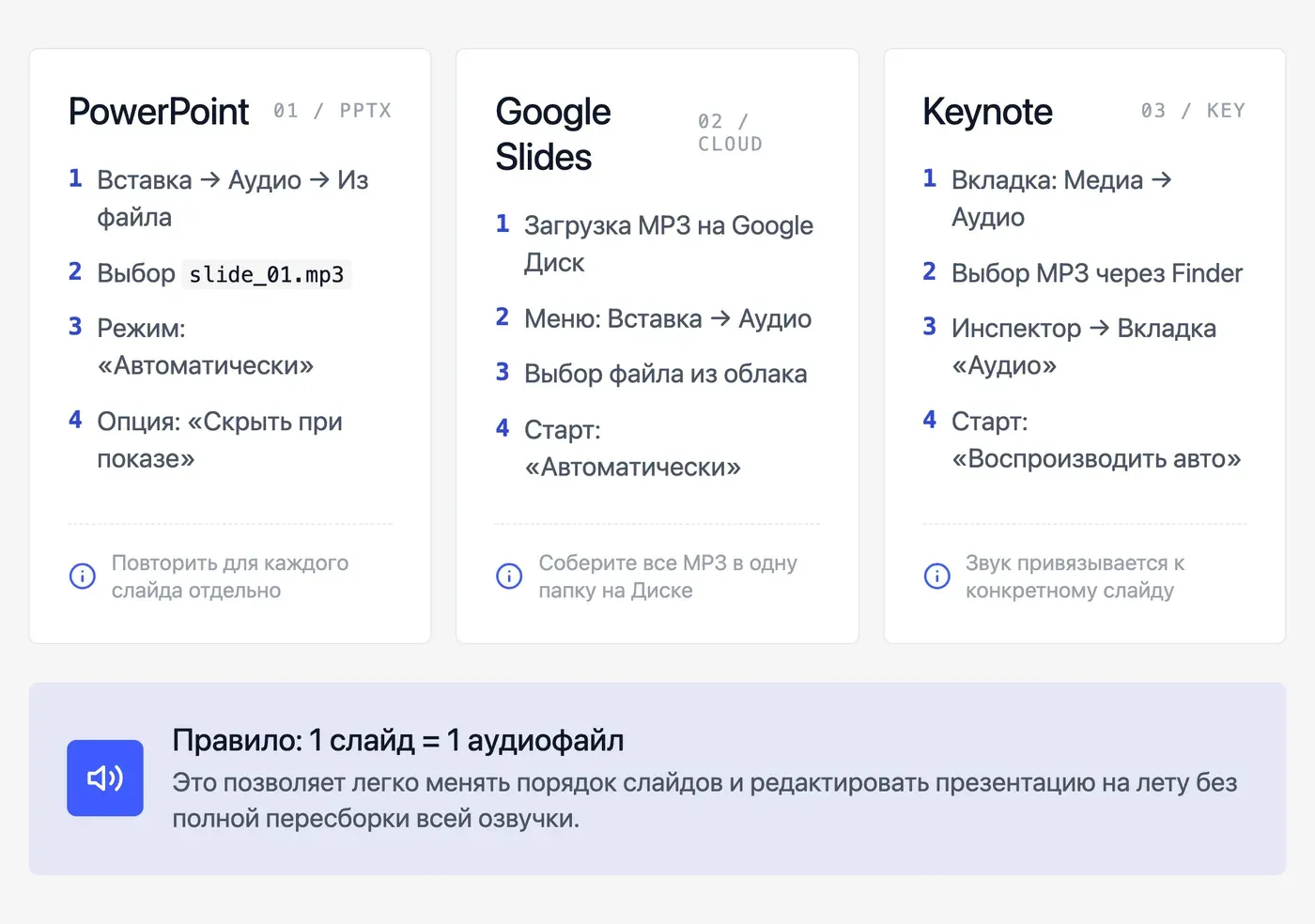Click the info icon in the PowerPoint card
This screenshot has height=924, width=1315.
[x=83, y=576]
